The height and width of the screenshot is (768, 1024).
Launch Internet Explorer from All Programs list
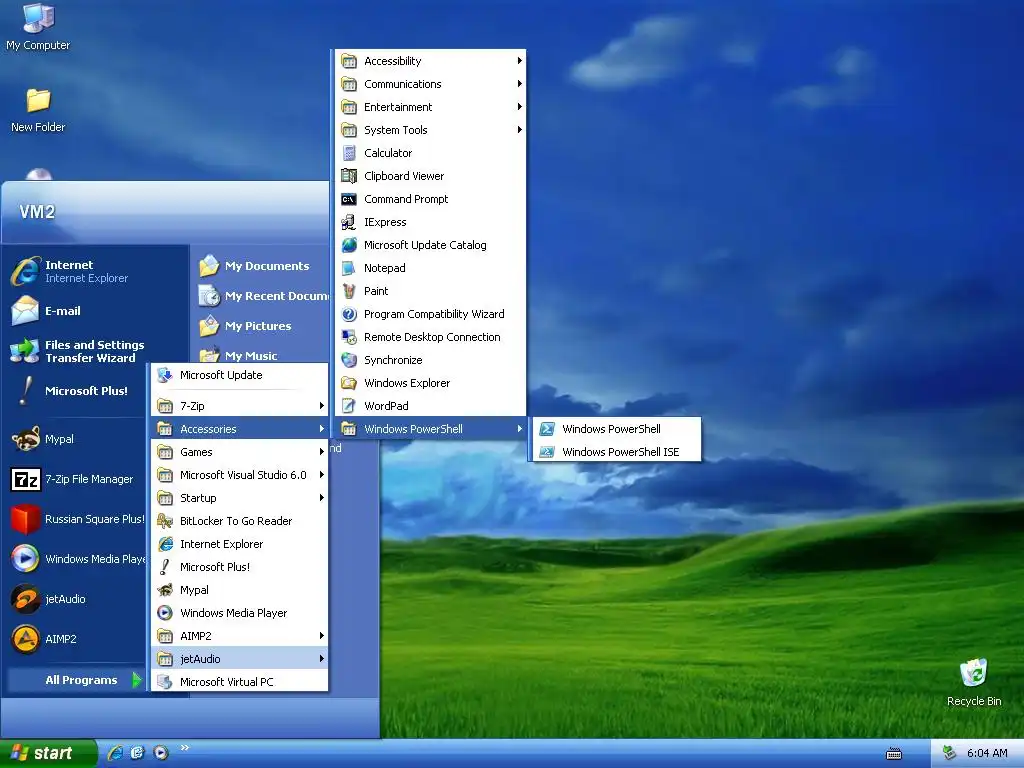[240, 543]
